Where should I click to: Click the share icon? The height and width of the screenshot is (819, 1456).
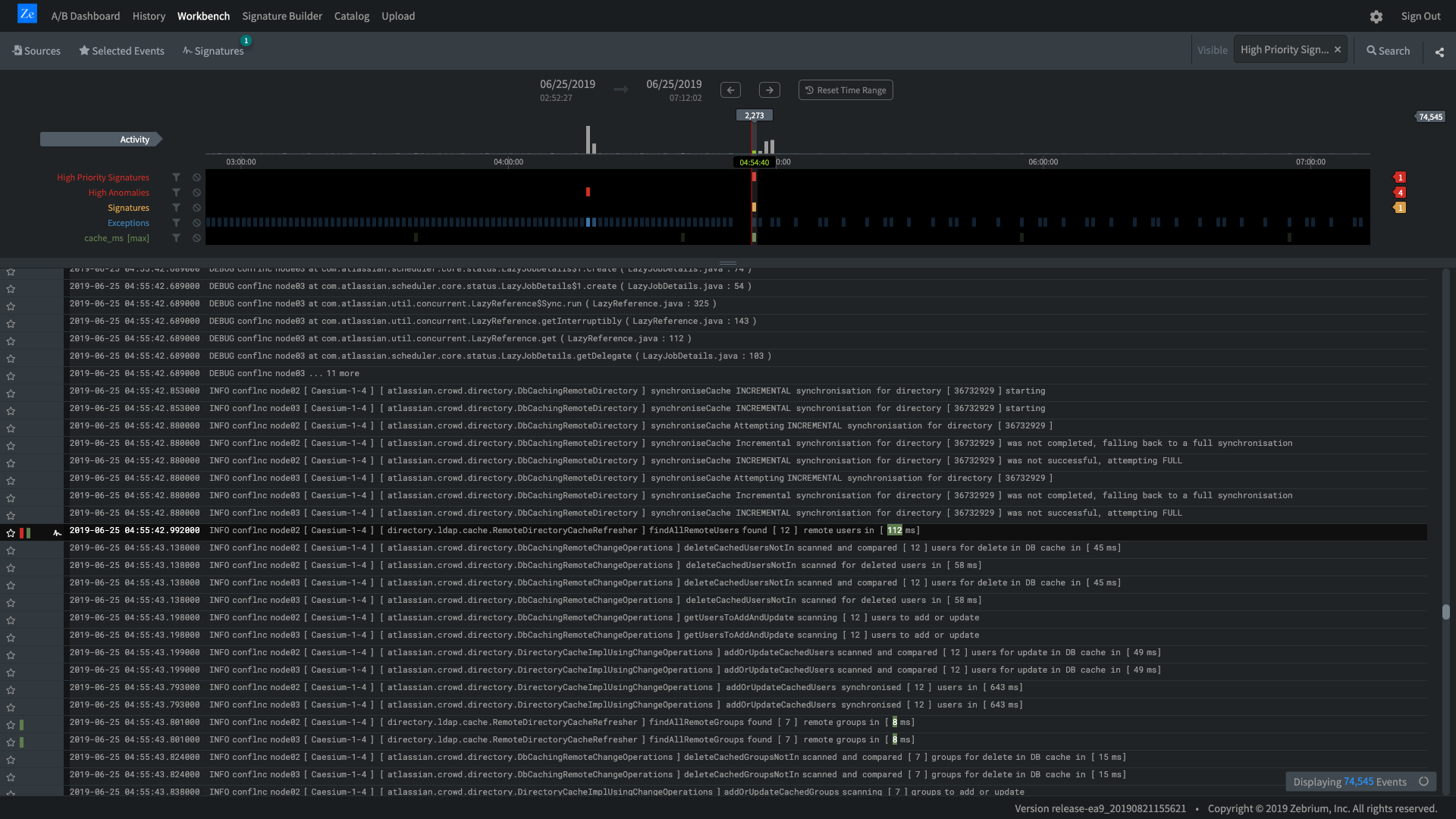click(1439, 52)
